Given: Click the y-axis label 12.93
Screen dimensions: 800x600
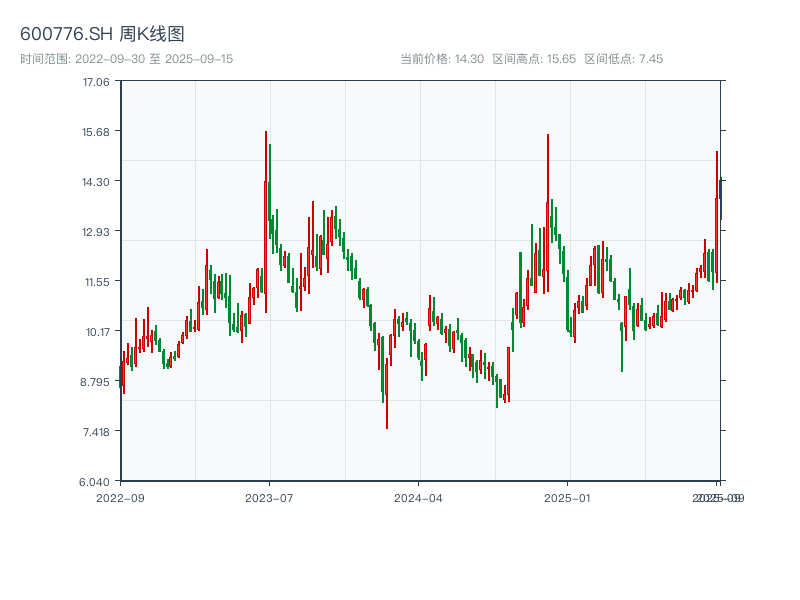Looking at the screenshot, I should [96, 232].
